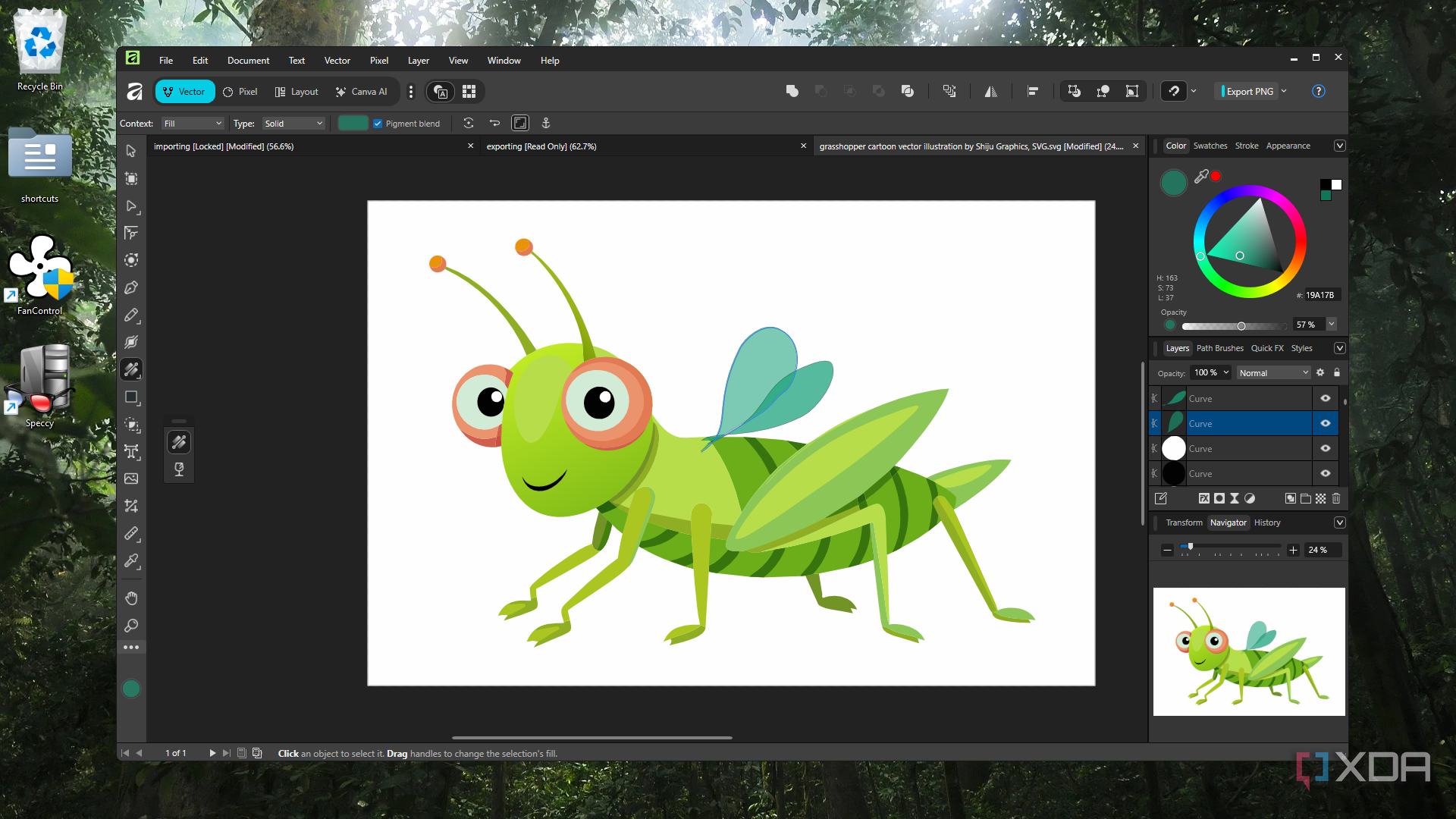Toggle the layer lock icon
1456x819 pixels.
pyautogui.click(x=1337, y=372)
